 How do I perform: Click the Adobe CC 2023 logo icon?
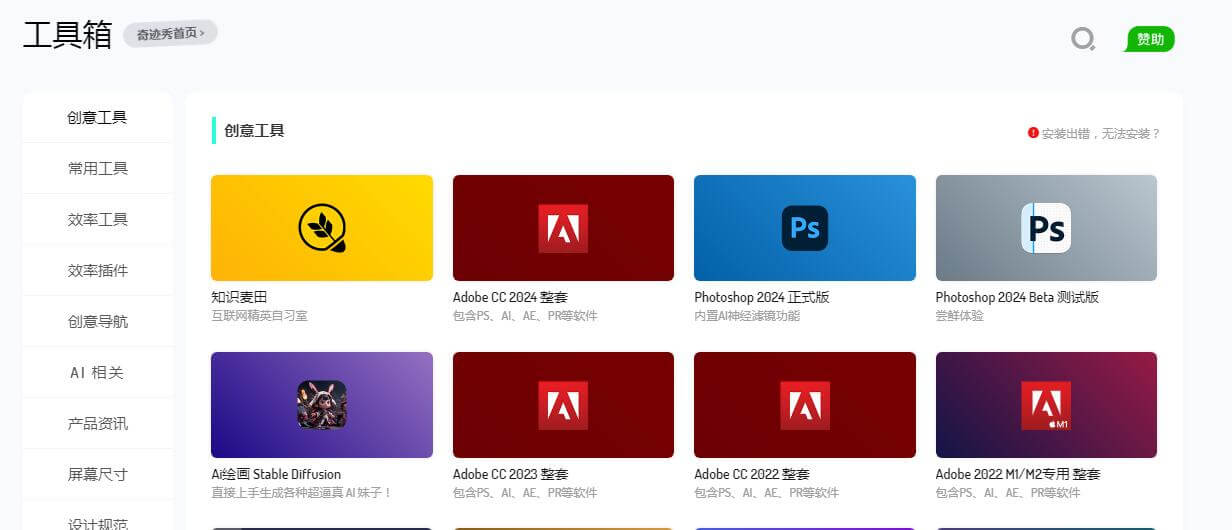pyautogui.click(x=563, y=405)
